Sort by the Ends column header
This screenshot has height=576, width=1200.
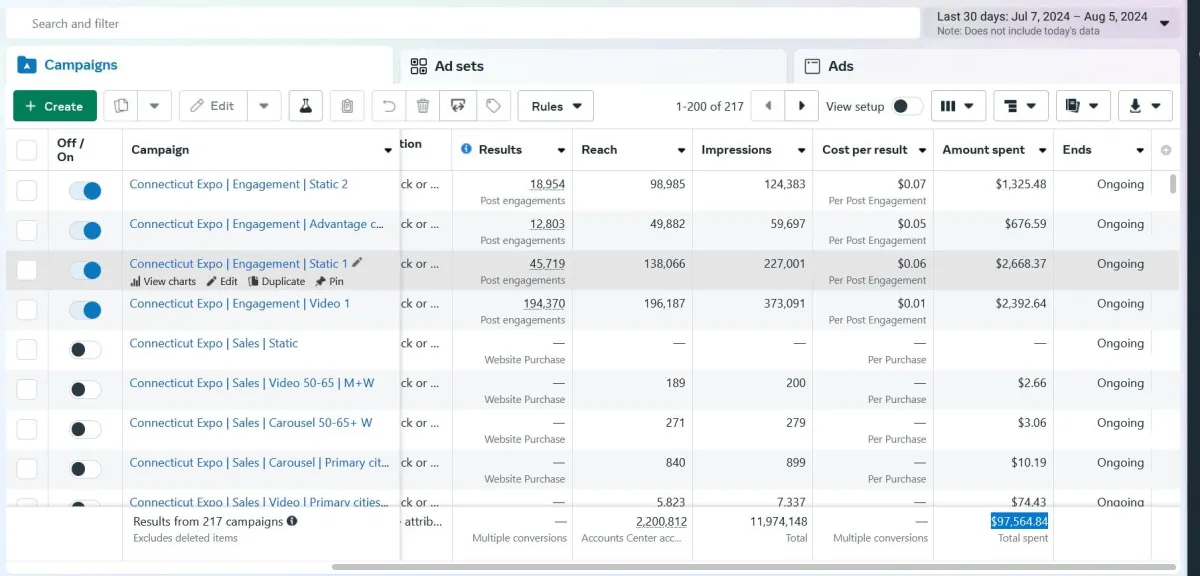1077,150
